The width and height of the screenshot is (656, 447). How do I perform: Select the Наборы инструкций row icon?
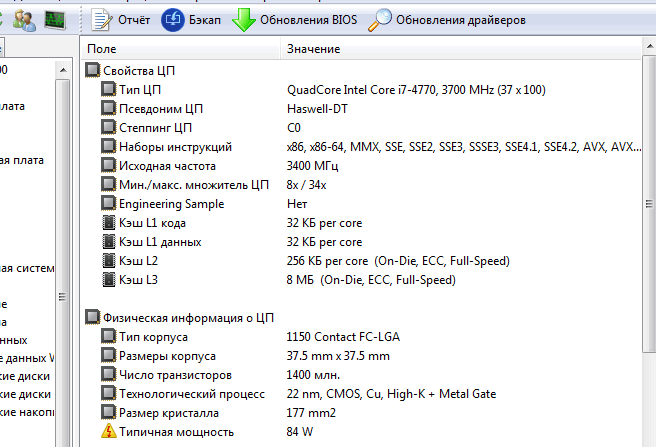(x=108, y=146)
